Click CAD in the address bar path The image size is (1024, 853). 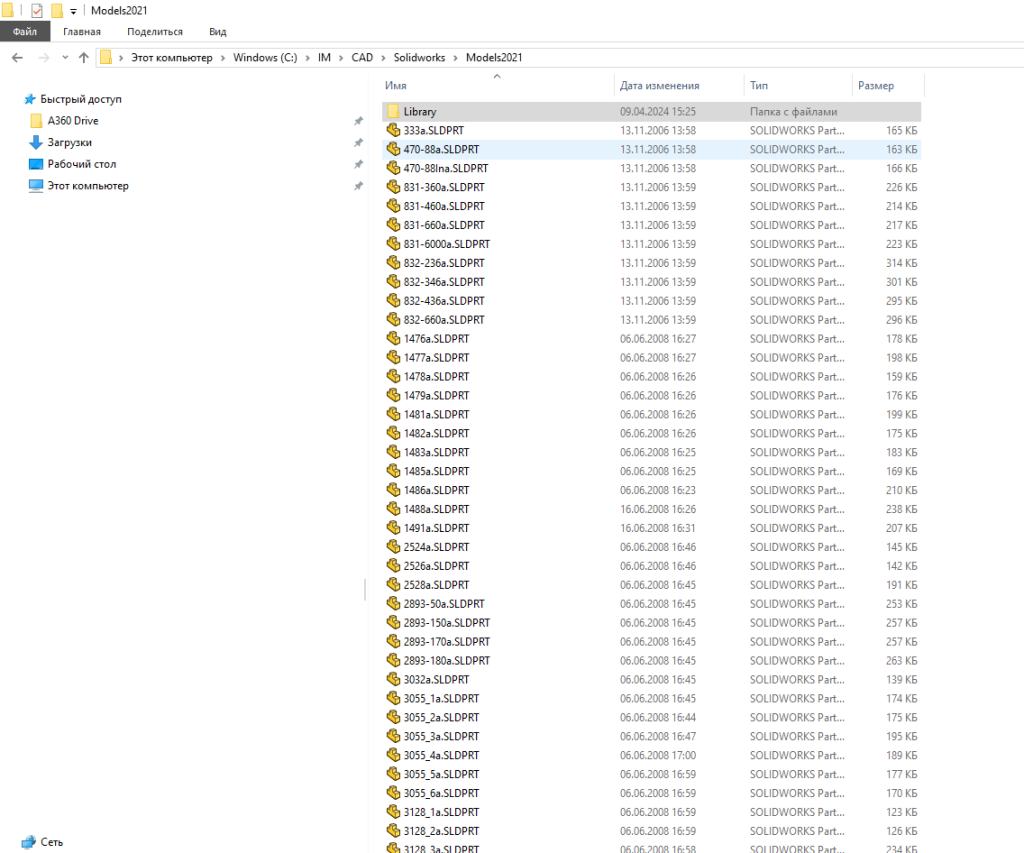361,58
